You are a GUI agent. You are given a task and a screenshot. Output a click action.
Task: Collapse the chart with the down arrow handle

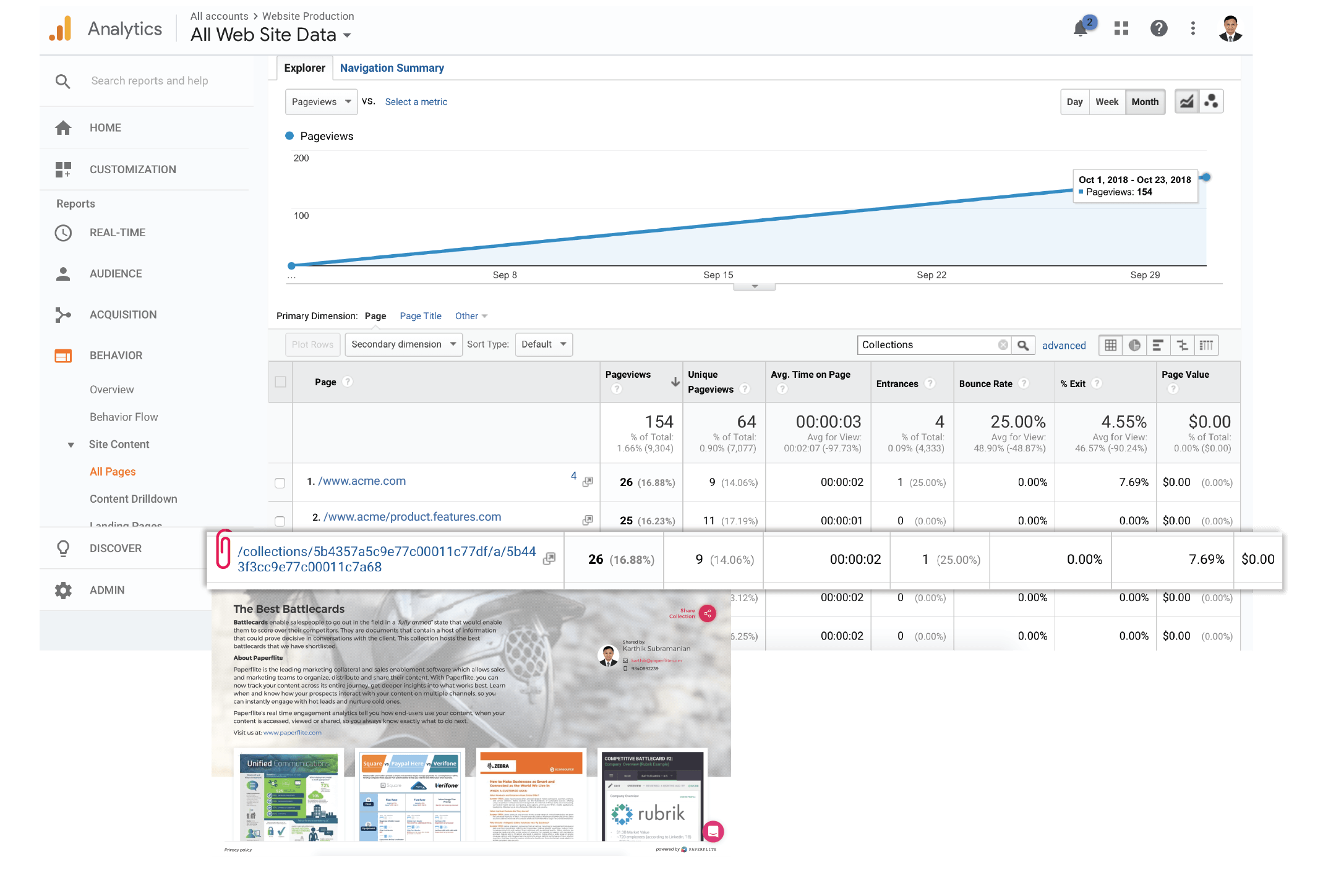pos(754,287)
